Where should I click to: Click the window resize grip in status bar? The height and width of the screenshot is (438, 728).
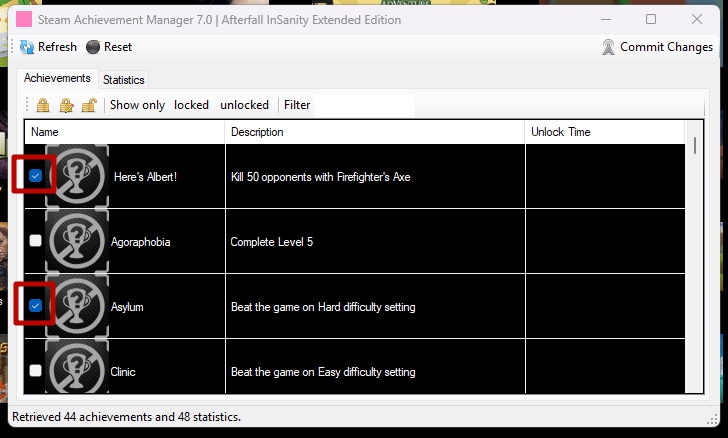pos(712,419)
